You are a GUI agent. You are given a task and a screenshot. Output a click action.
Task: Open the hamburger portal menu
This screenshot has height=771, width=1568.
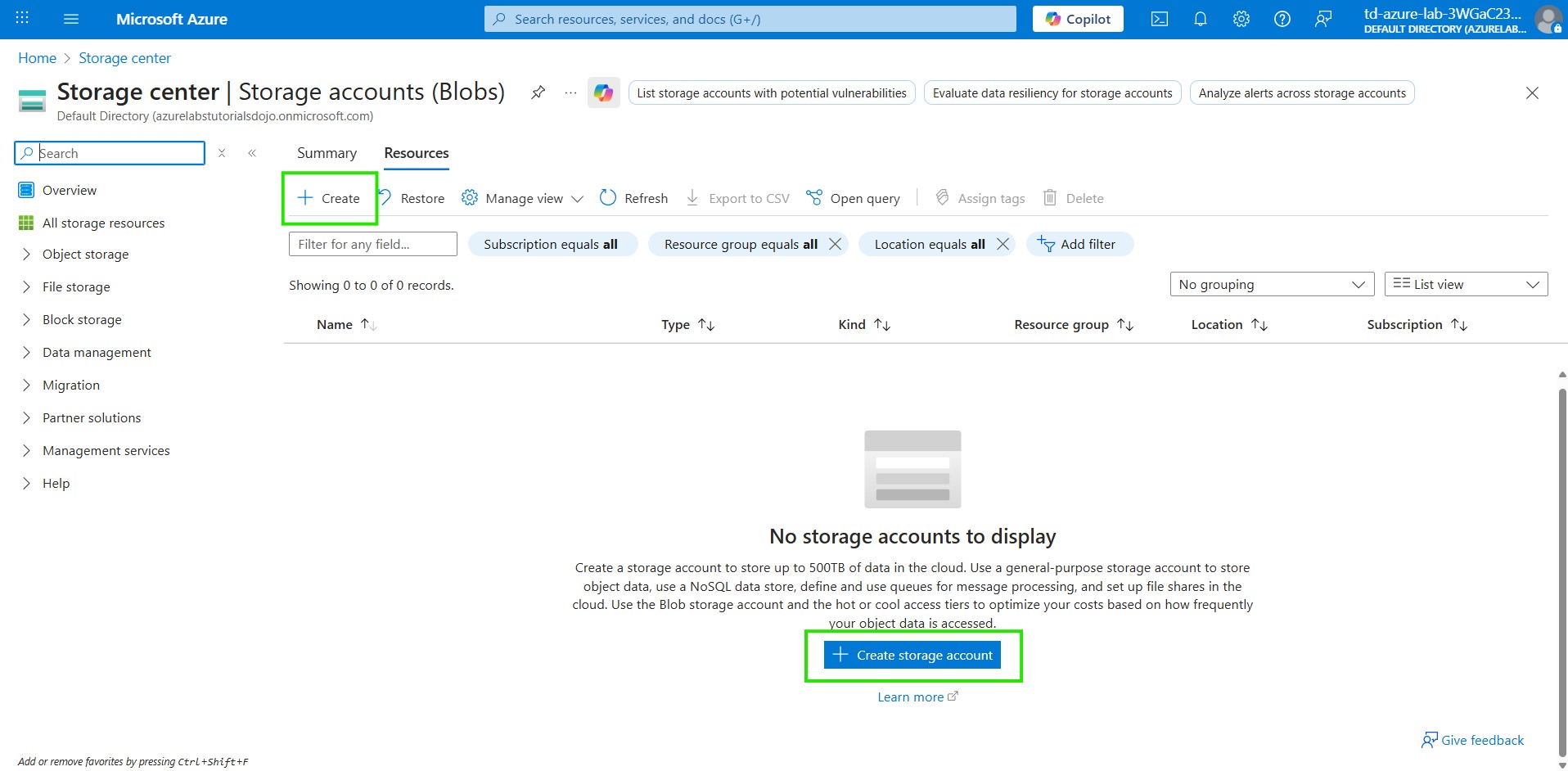click(71, 19)
